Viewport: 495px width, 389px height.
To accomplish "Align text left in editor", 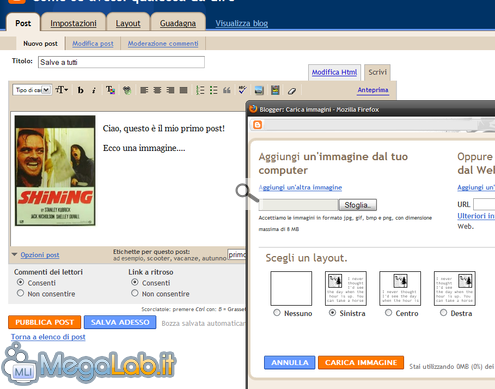I will (x=144, y=90).
